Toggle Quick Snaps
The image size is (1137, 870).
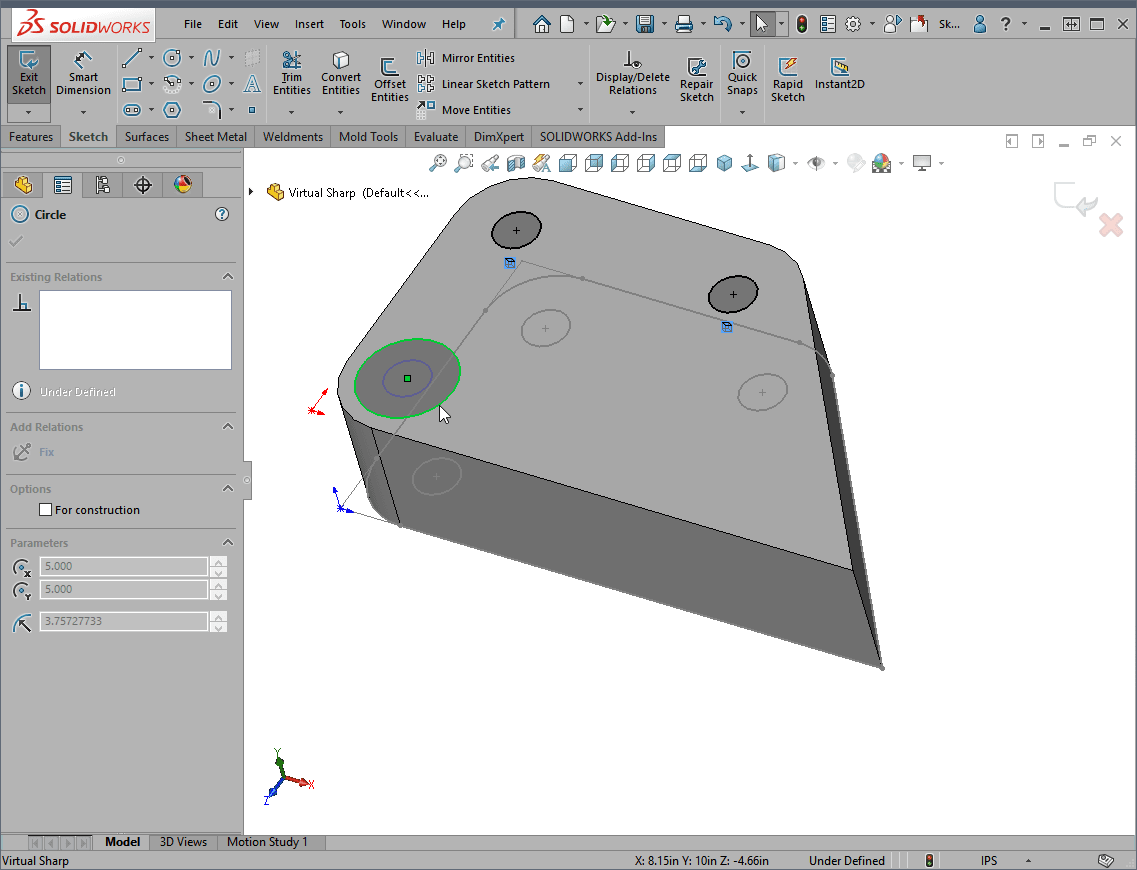(x=742, y=73)
